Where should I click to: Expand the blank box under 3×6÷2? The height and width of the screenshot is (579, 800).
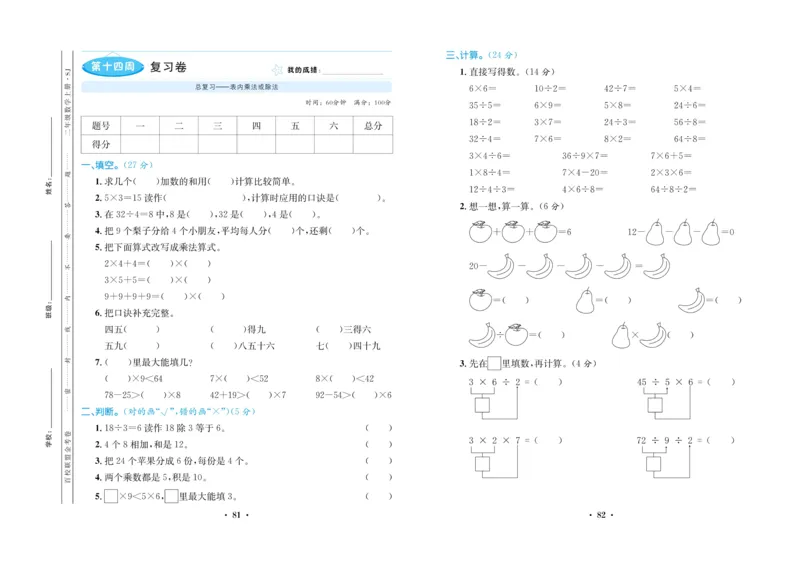coord(481,405)
